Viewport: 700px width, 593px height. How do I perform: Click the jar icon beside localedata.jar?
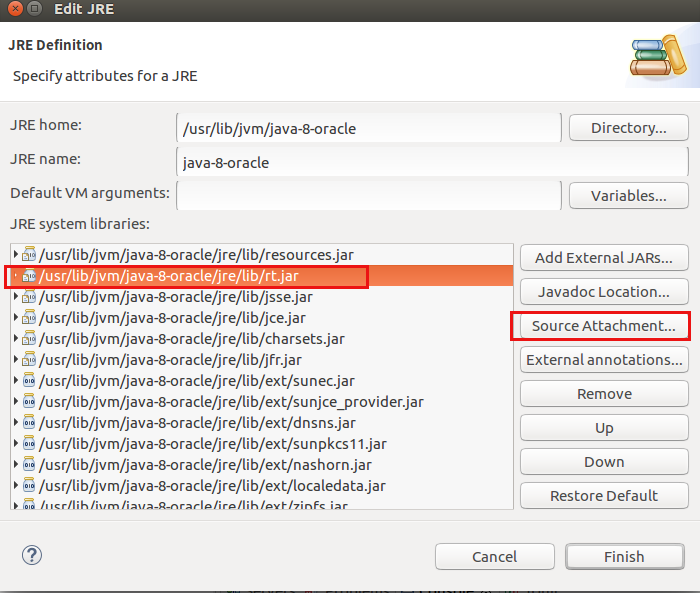pos(29,485)
